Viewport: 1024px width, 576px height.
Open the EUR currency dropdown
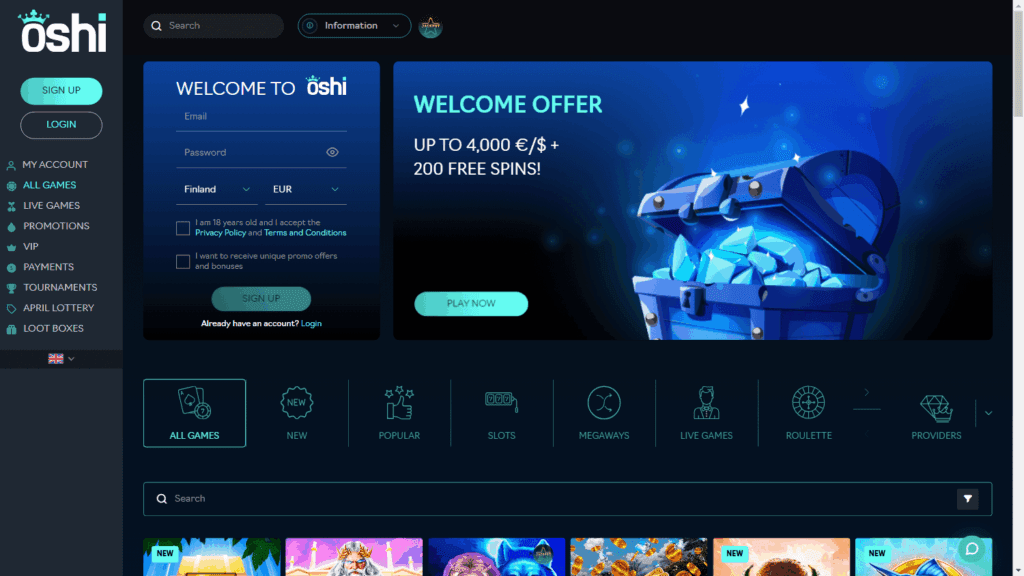point(306,189)
